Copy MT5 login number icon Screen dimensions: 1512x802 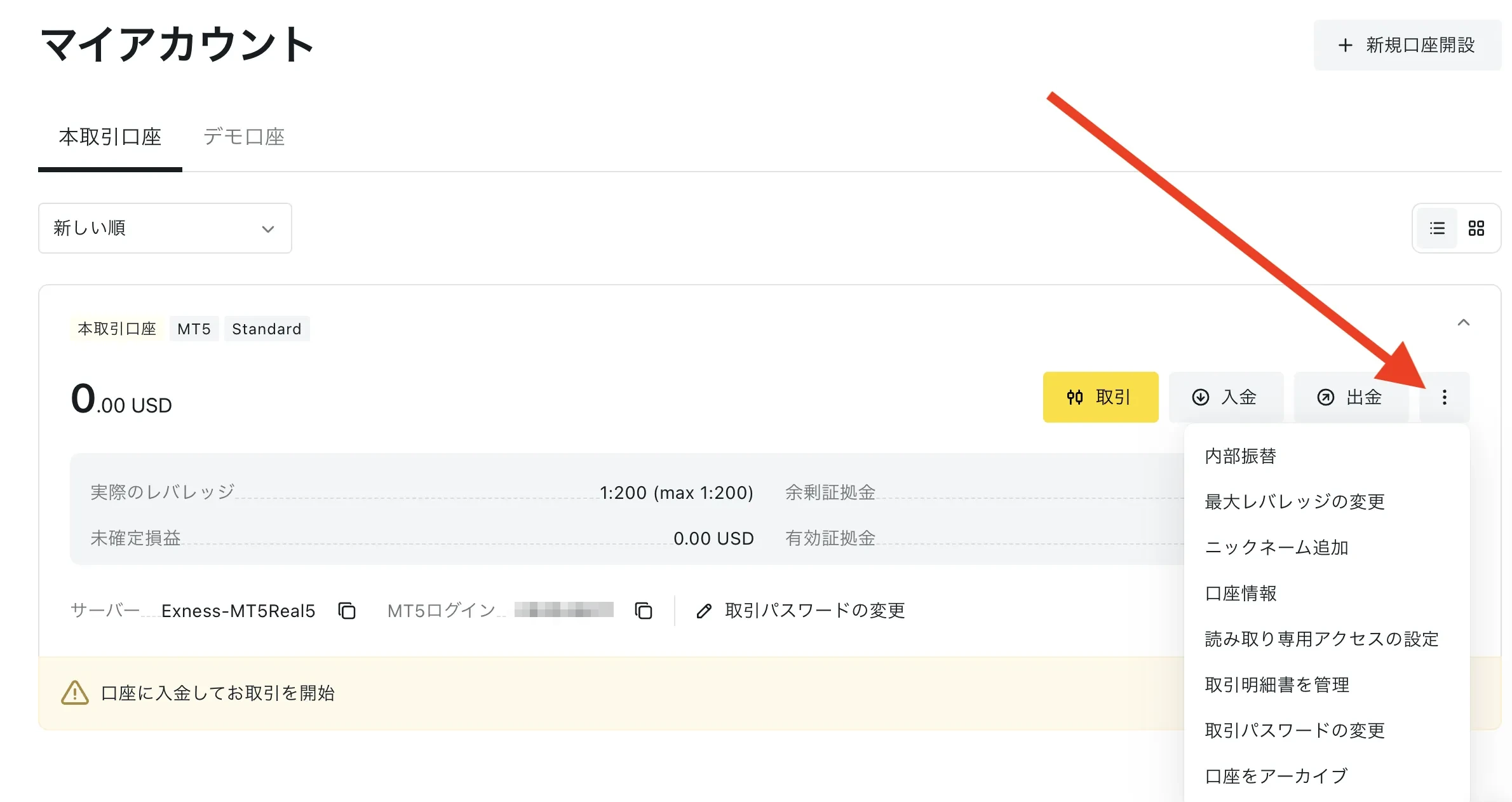[x=644, y=611]
